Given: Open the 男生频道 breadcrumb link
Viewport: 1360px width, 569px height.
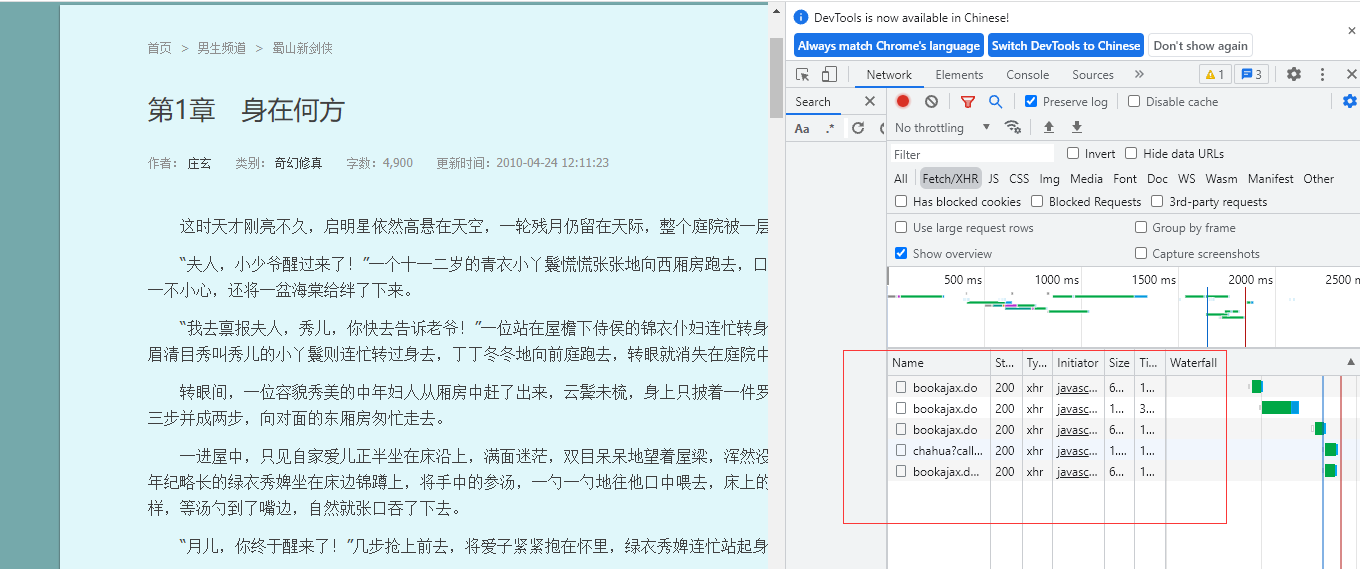Looking at the screenshot, I should [221, 48].
